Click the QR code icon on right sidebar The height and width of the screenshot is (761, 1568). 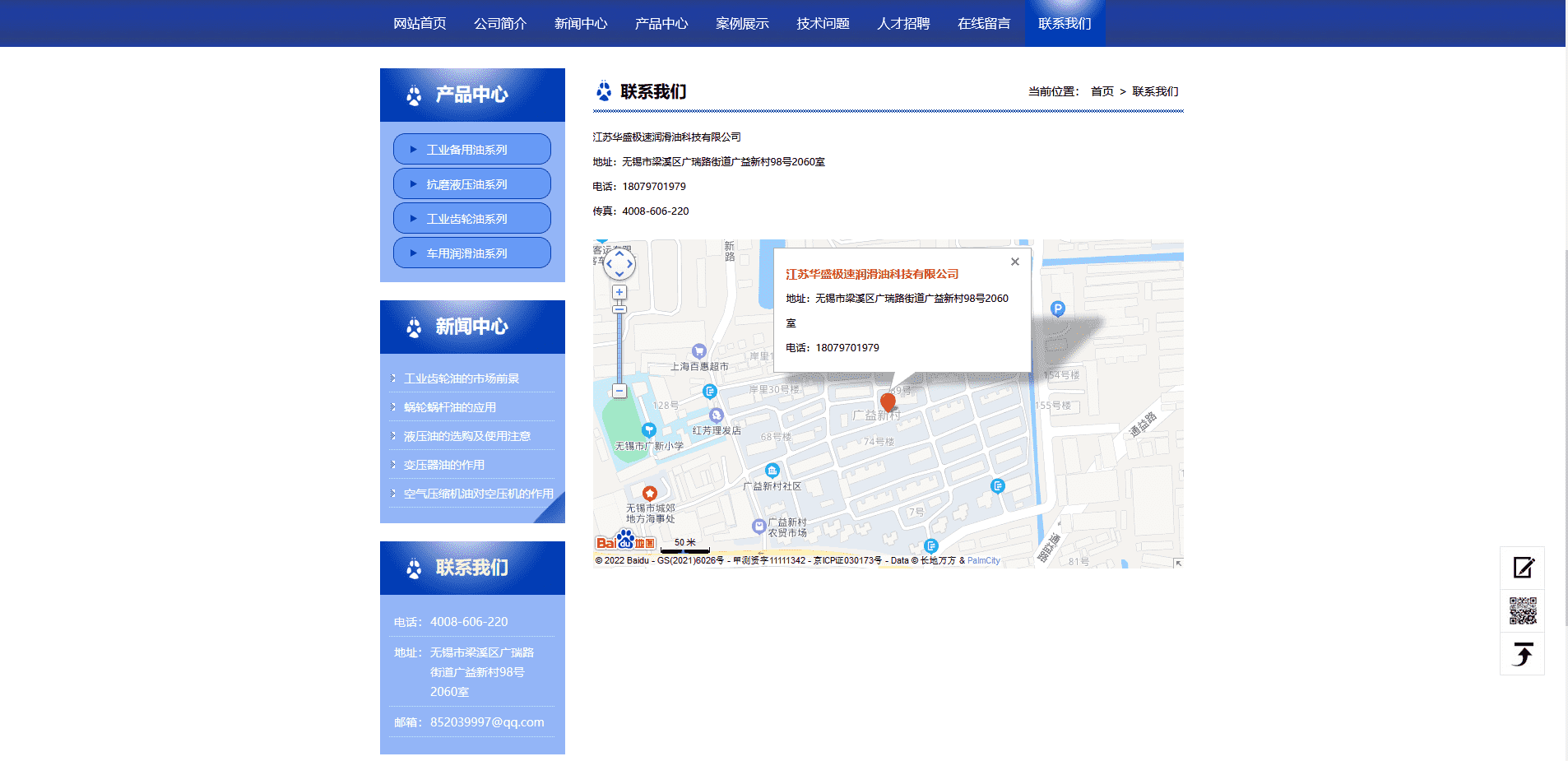[x=1523, y=611]
